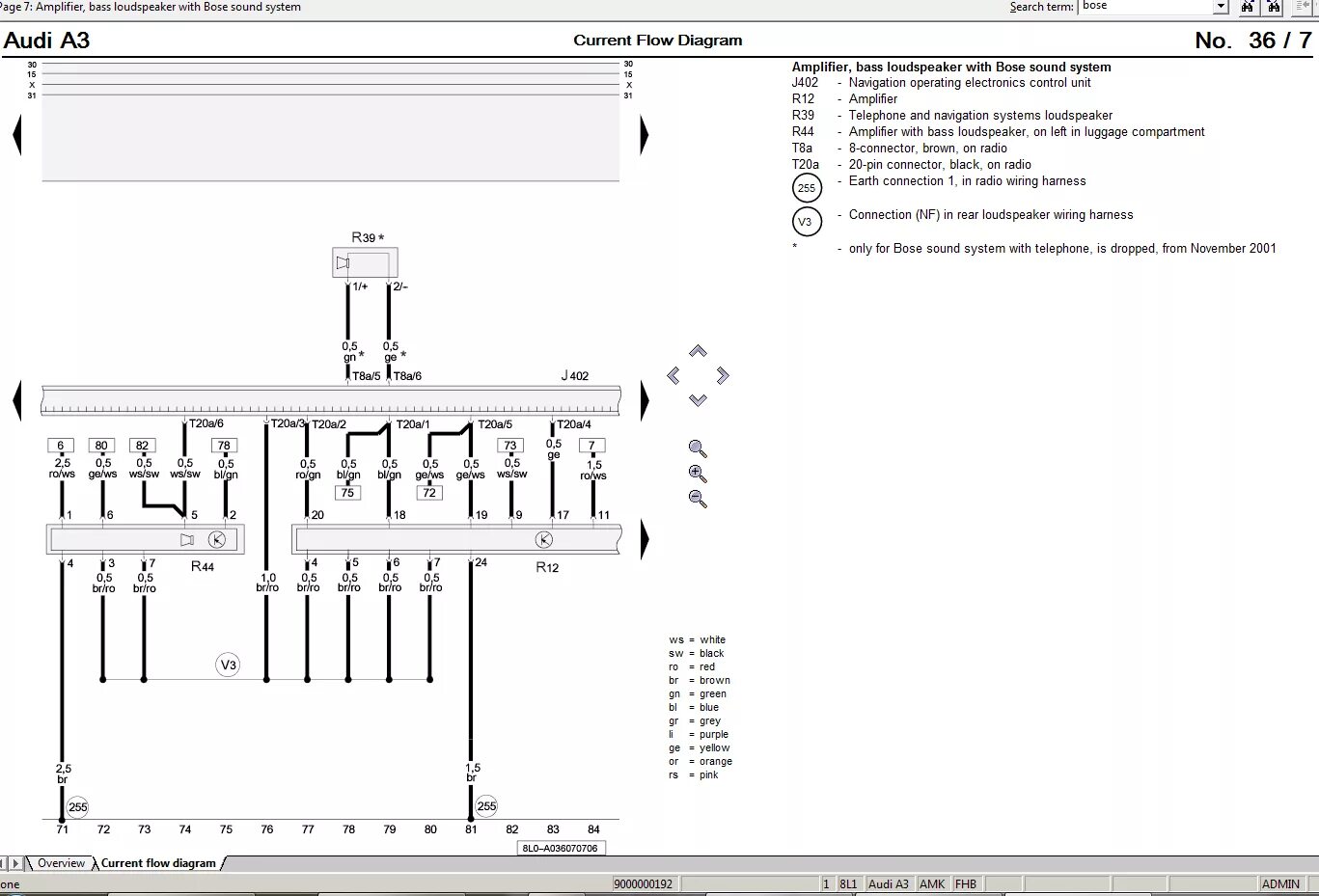Click the 'T20a - 20-pin connector, black, on radio' line
The image size is (1319, 896).
(x=912, y=164)
